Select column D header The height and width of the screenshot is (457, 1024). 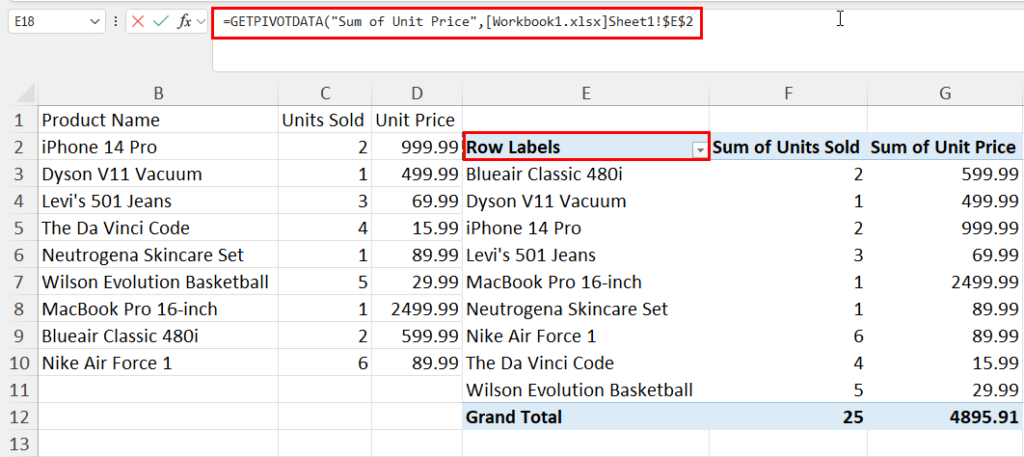coord(417,93)
